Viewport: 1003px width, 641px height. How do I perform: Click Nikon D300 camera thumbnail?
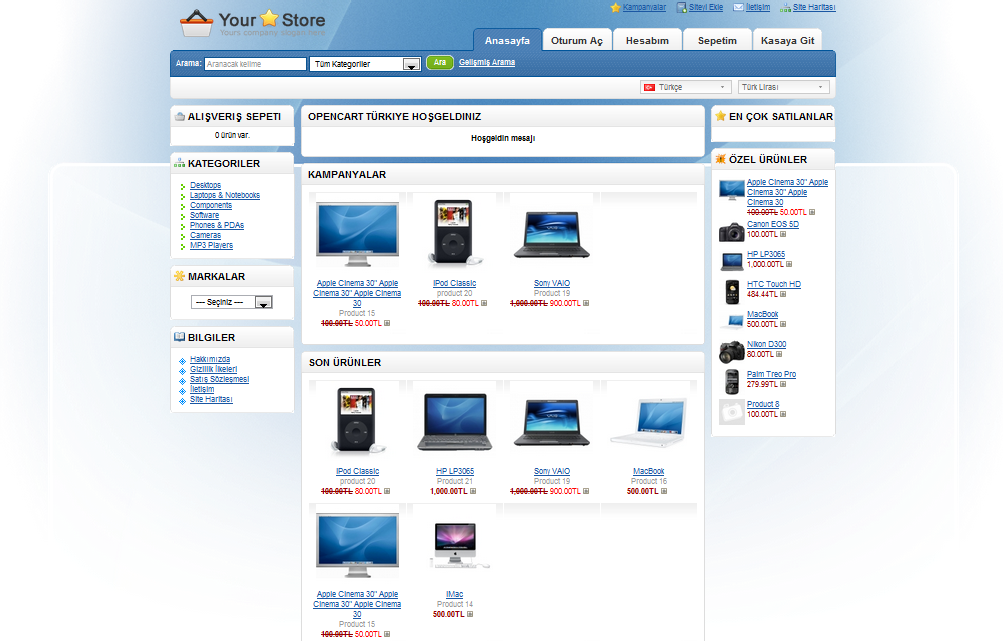(x=731, y=352)
